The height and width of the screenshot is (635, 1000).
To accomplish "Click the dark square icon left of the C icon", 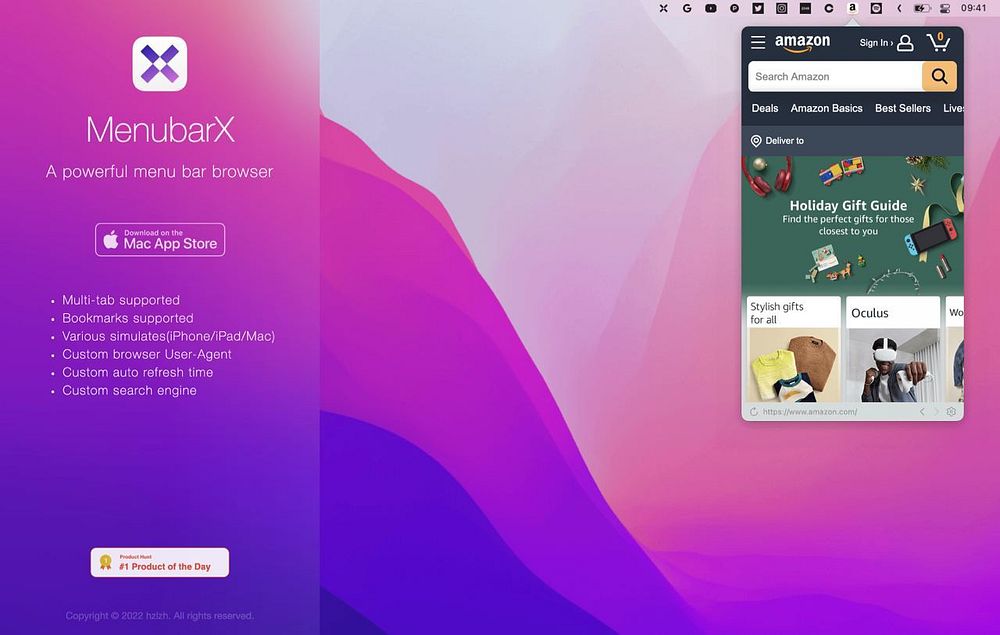I will pyautogui.click(x=805, y=8).
